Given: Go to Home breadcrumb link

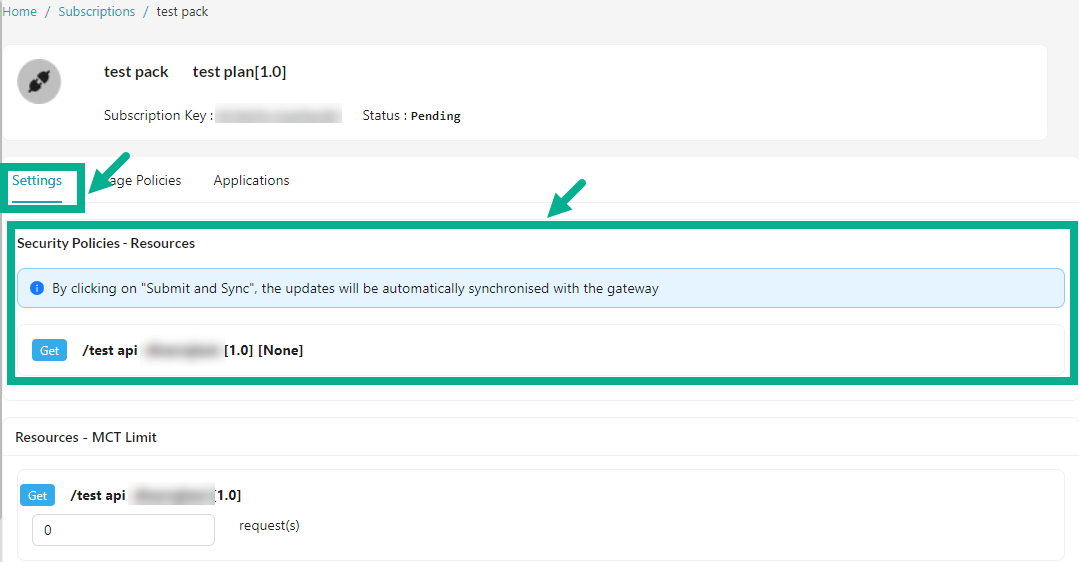Looking at the screenshot, I should click(19, 12).
